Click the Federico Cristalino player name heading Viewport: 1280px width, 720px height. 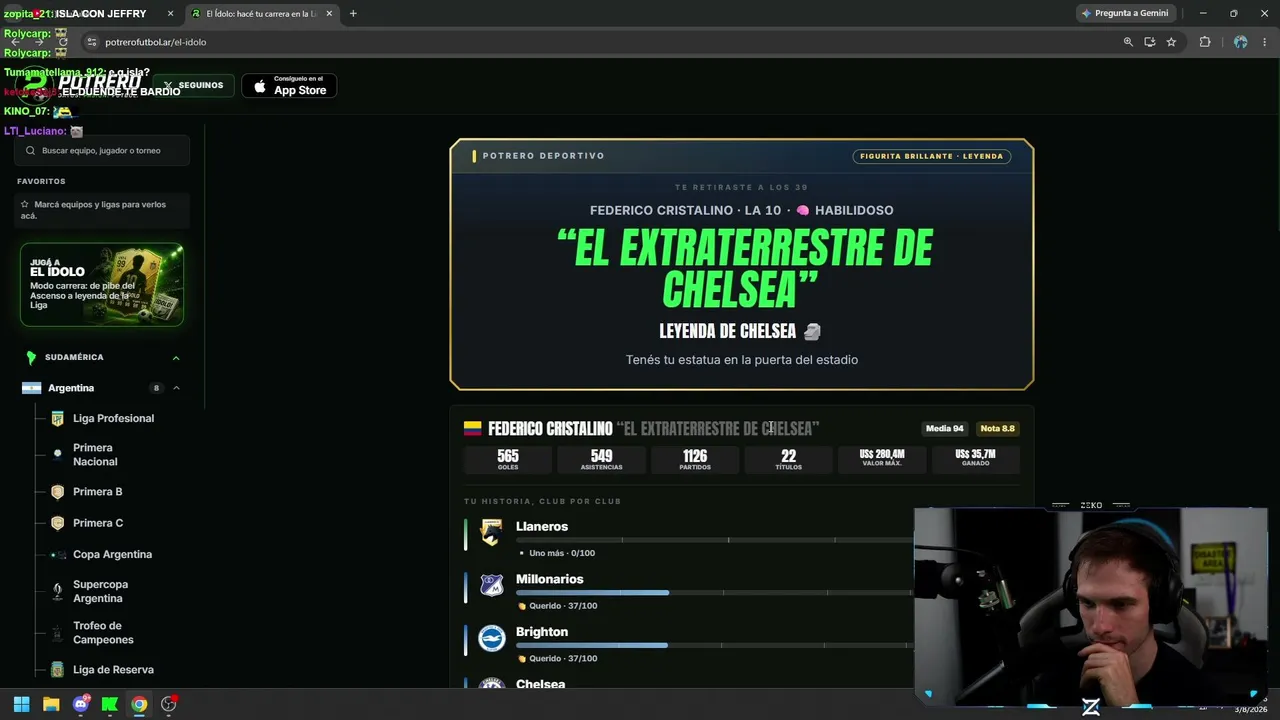coord(550,429)
